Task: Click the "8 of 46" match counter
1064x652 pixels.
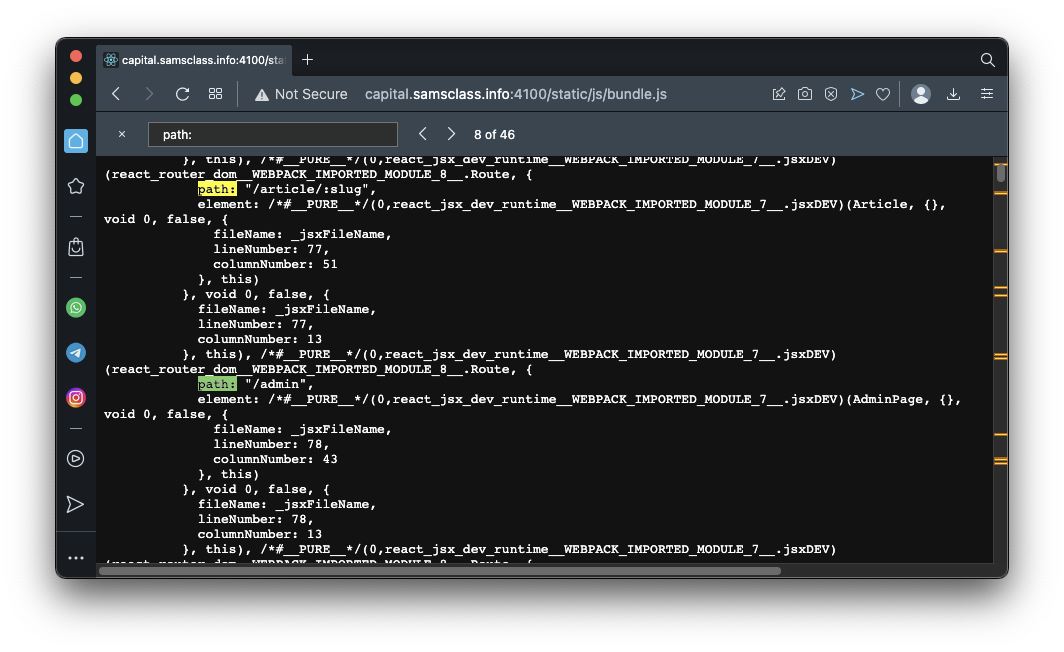Action: coord(494,134)
